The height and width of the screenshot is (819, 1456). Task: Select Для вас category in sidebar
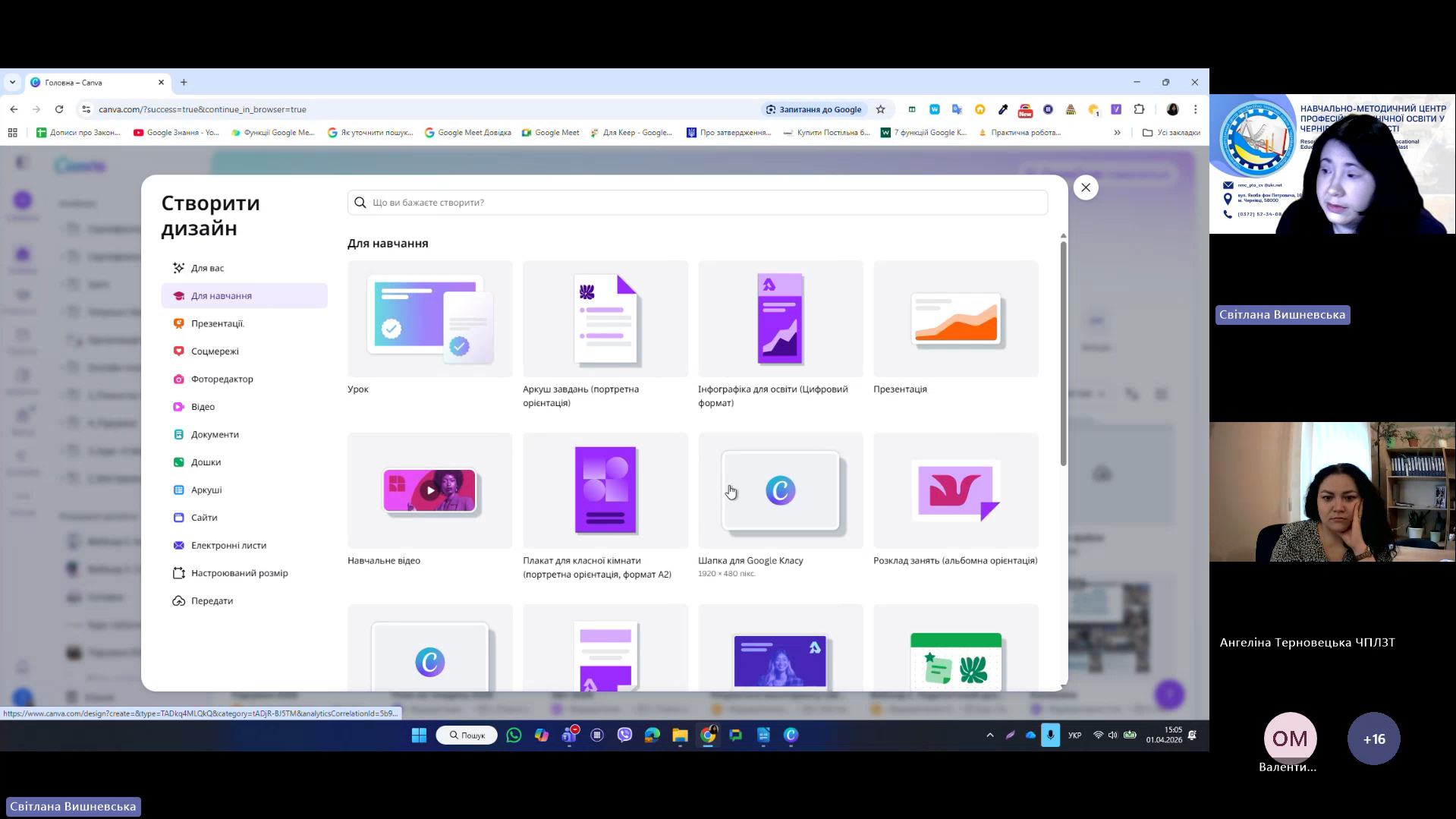(207, 268)
